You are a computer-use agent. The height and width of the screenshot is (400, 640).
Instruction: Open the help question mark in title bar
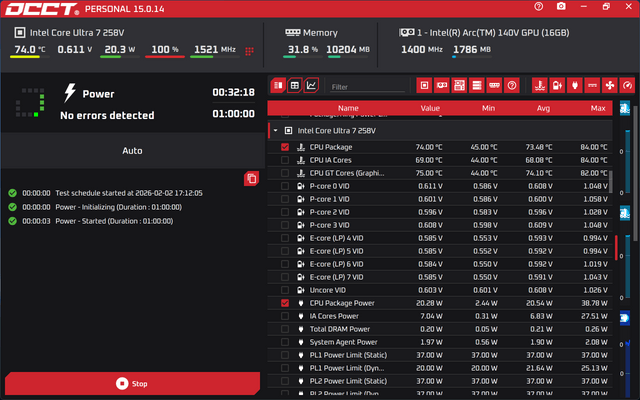539,7
